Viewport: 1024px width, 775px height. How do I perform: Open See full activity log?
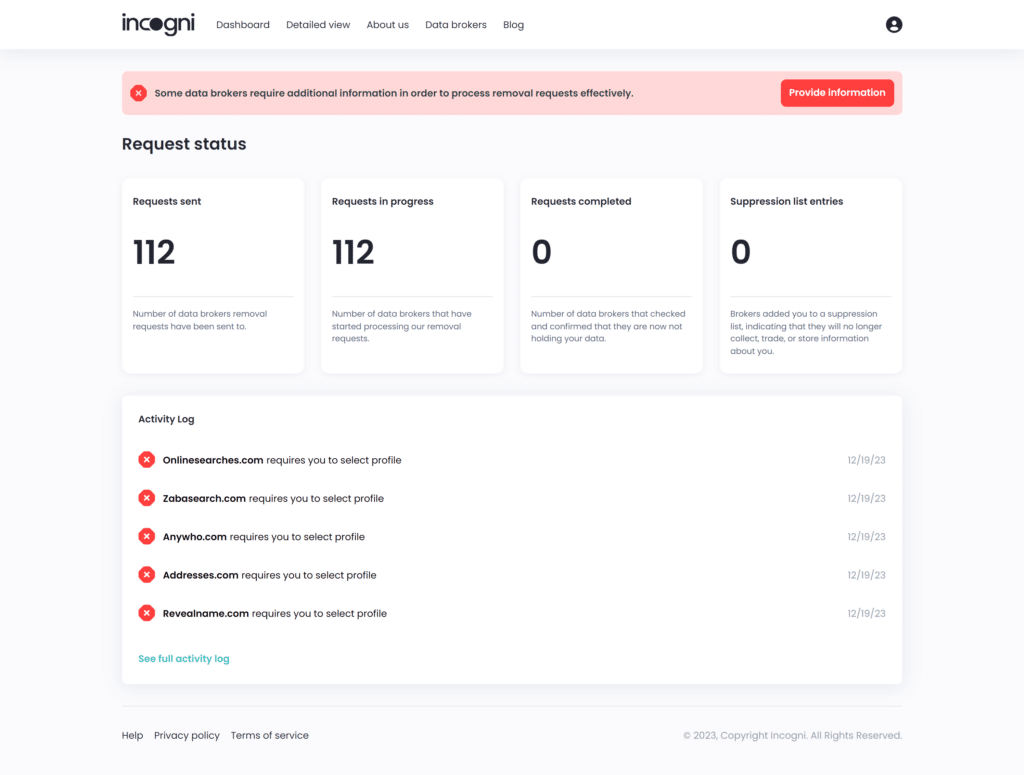click(x=184, y=659)
